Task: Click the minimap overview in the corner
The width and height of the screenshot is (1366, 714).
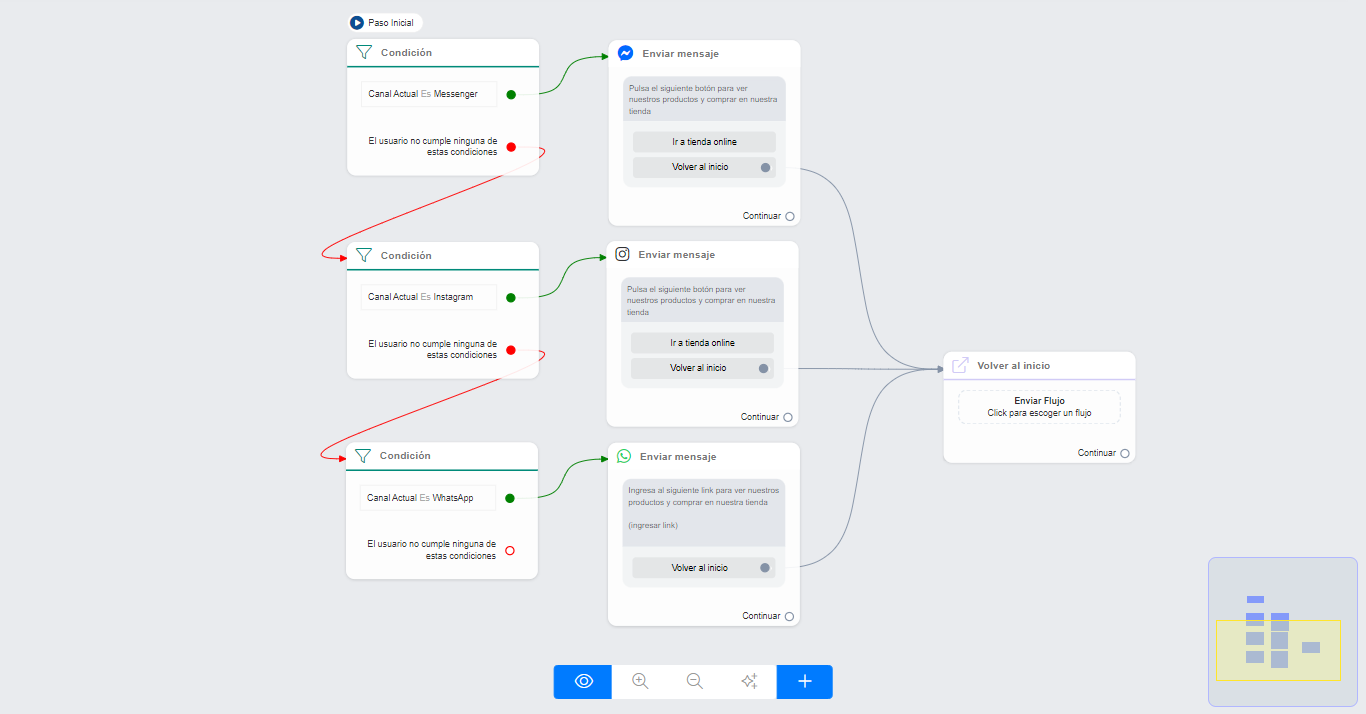Action: [1282, 632]
